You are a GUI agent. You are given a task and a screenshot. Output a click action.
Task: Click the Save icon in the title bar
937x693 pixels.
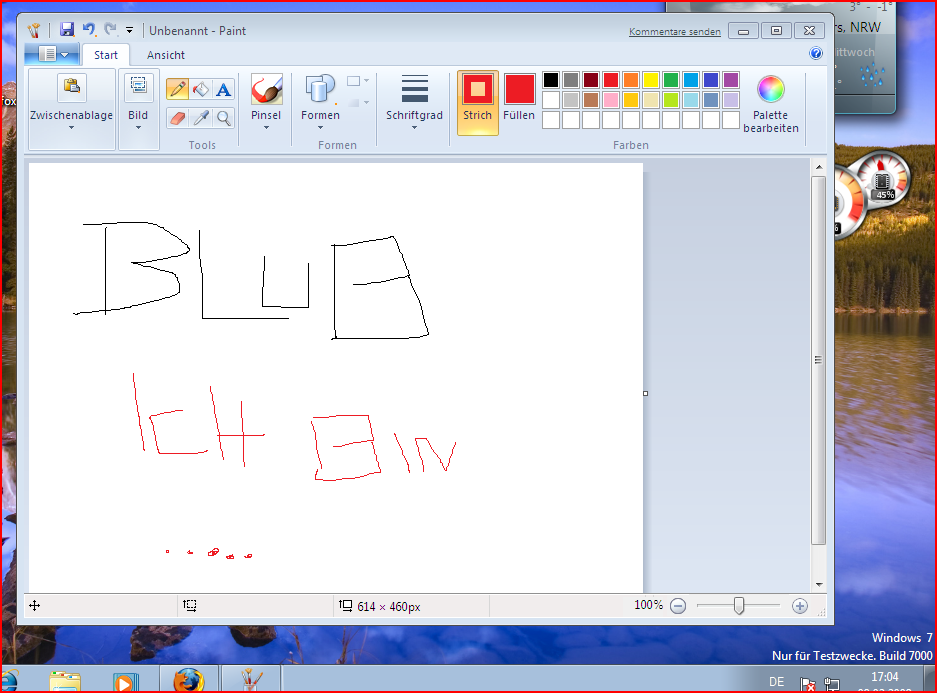click(67, 29)
